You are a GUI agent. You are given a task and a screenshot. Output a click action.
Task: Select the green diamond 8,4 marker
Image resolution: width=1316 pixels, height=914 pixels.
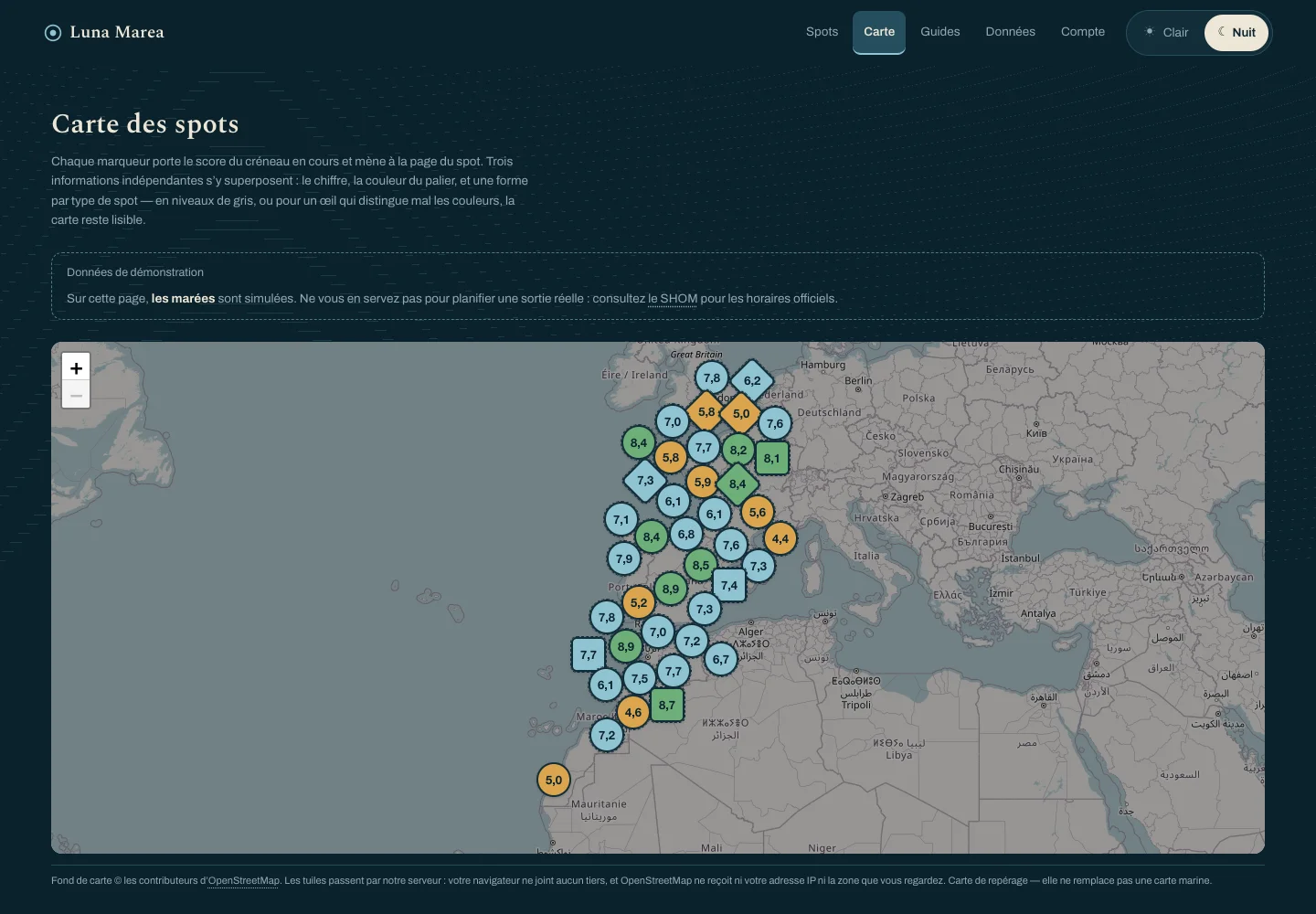tap(738, 484)
